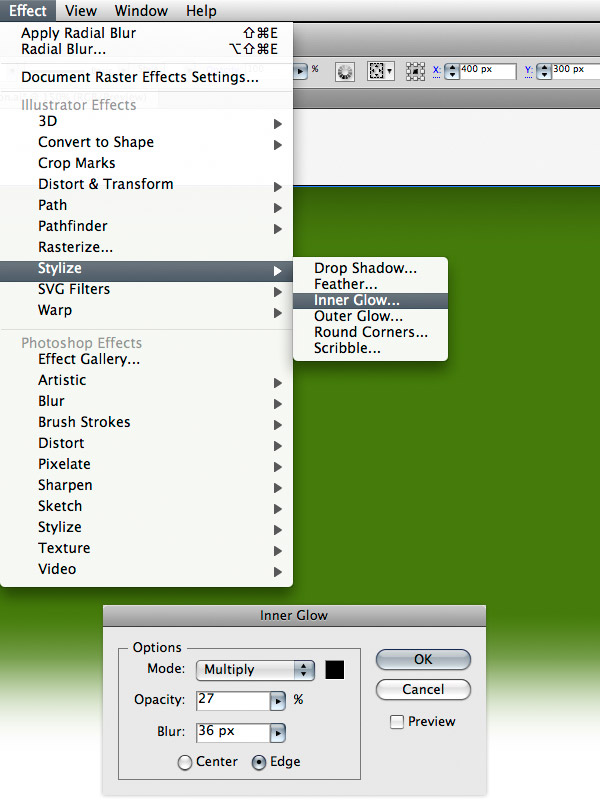
Task: Choose Drop Shadow... from Stylize
Action: [x=370, y=268]
